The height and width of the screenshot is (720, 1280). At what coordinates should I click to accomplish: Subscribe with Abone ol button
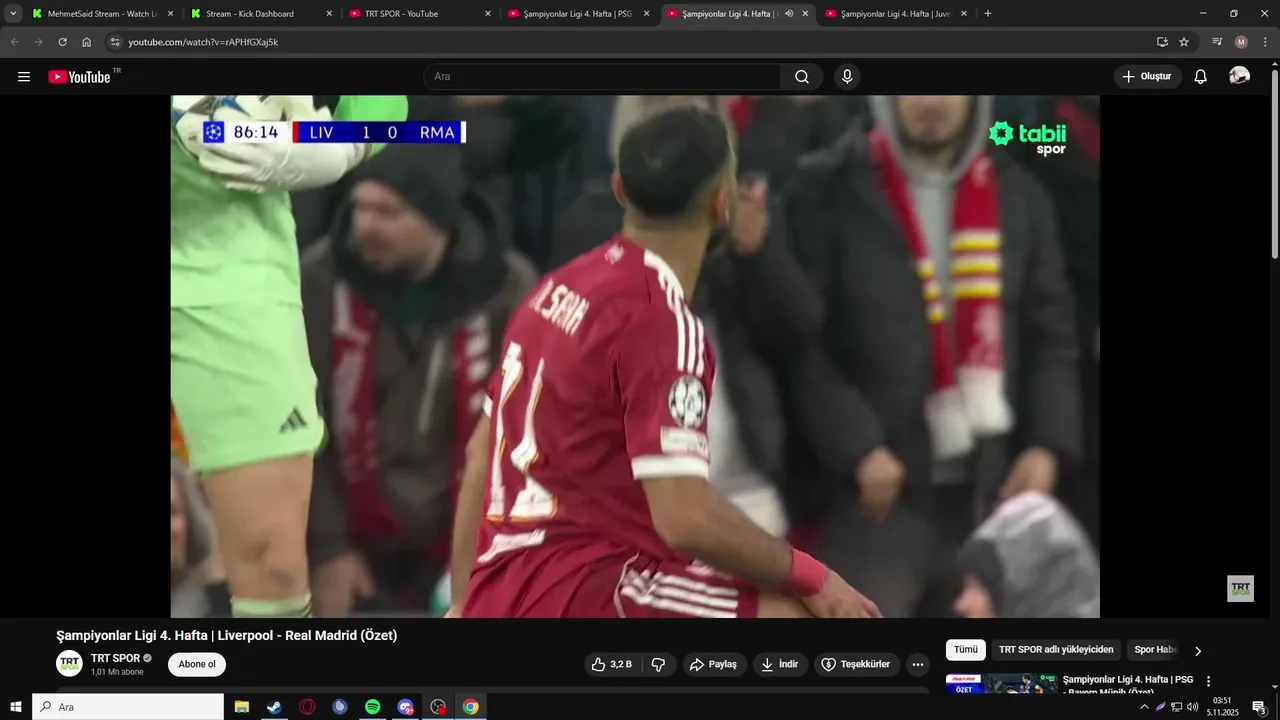point(197,664)
